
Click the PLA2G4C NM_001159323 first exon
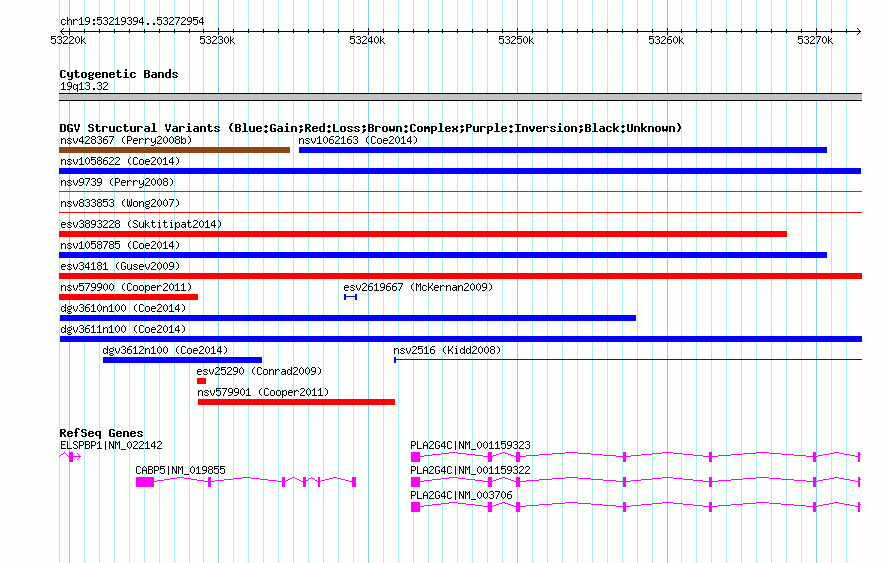[x=415, y=457]
